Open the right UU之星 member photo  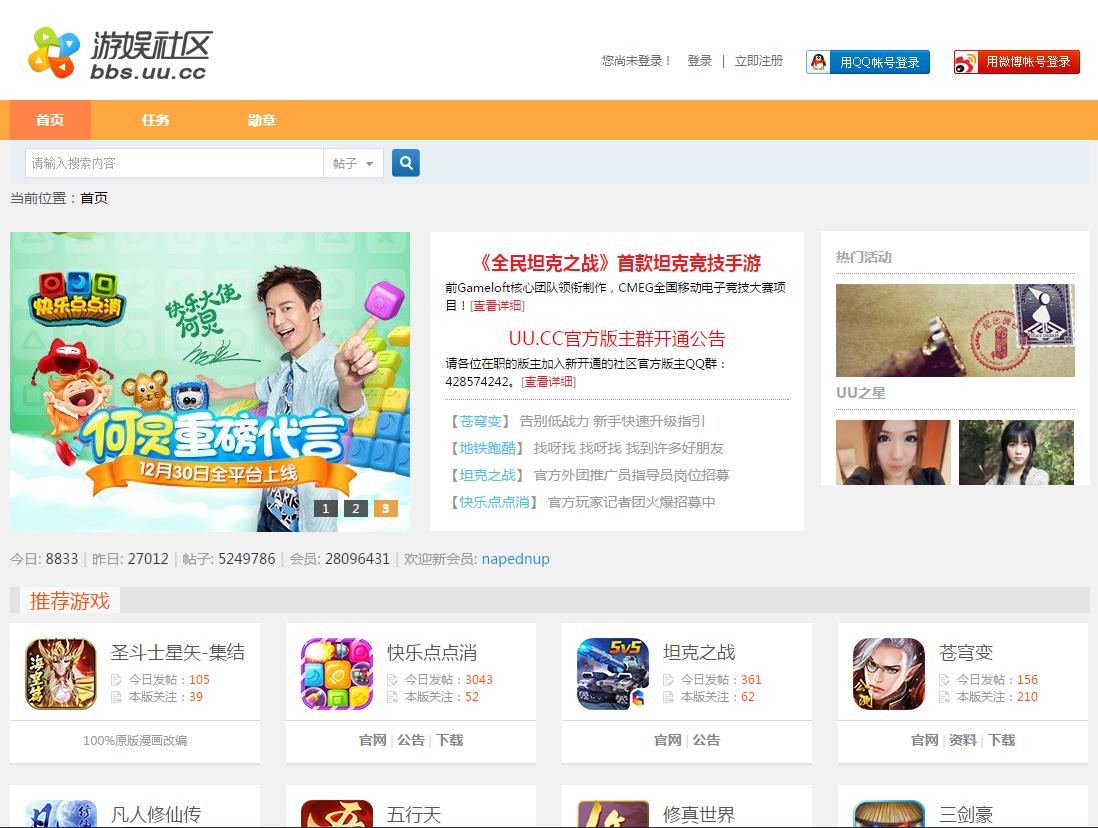(x=1016, y=453)
